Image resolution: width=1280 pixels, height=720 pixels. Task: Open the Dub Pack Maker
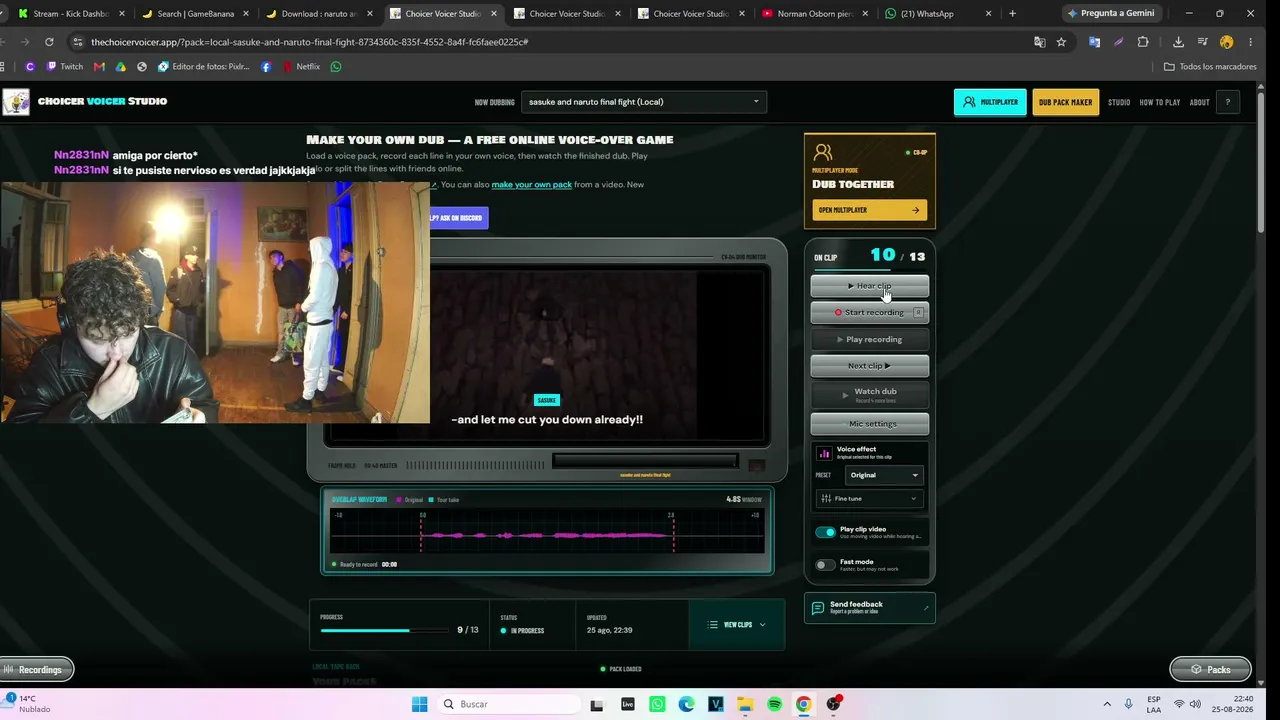click(x=1065, y=102)
